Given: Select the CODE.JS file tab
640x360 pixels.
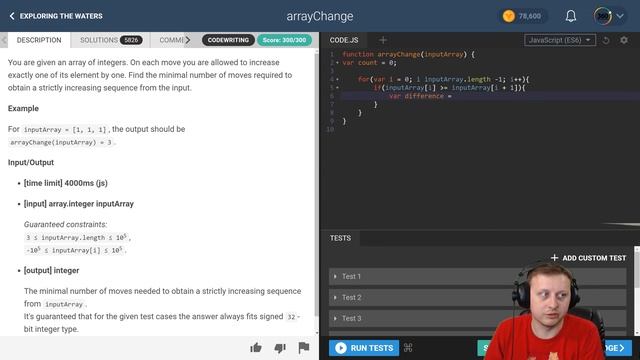Looking at the screenshot, I should pos(344,40).
